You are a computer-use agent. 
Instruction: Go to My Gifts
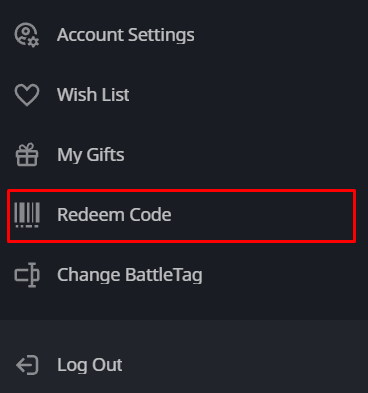point(184,155)
